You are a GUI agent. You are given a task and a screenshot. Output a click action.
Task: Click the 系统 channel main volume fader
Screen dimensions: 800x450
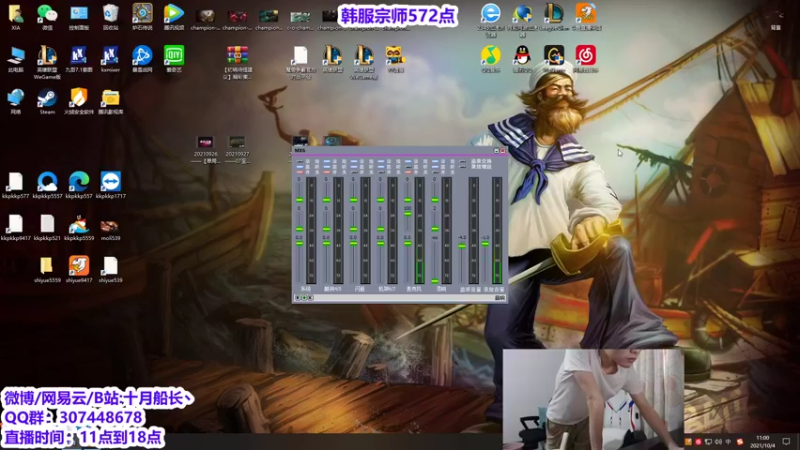tap(299, 243)
